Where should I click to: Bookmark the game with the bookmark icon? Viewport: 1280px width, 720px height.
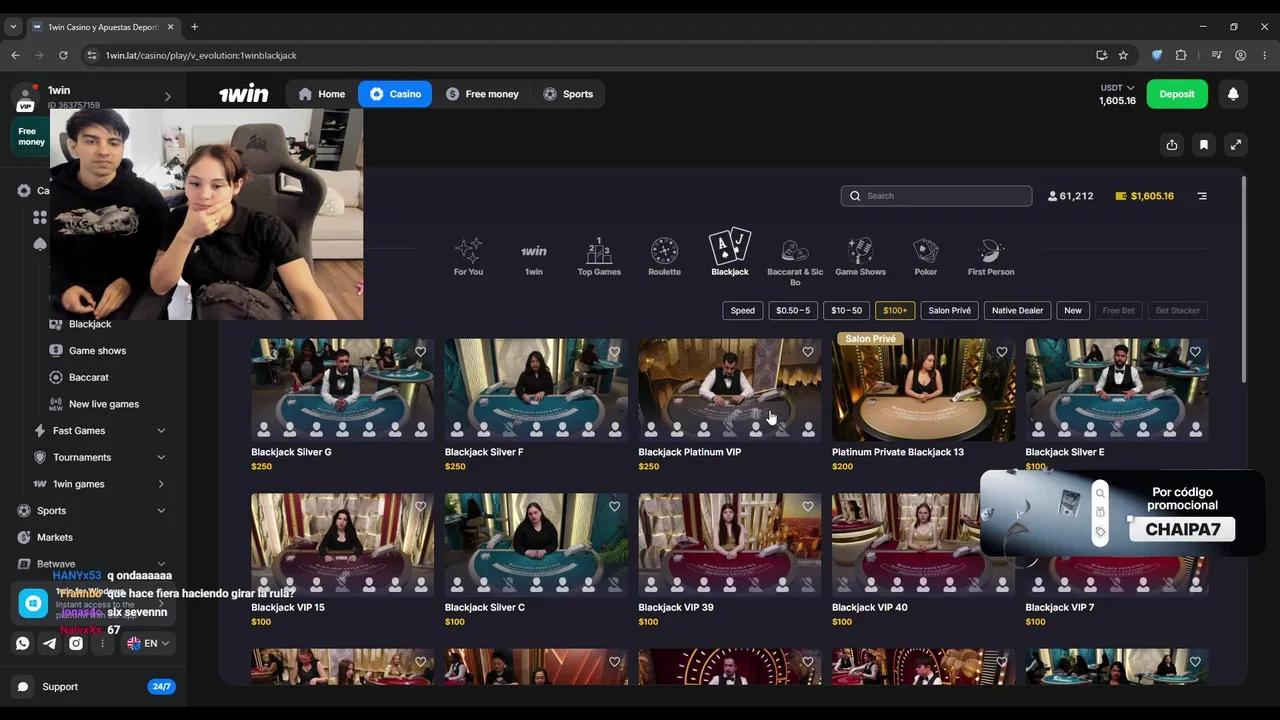1204,145
